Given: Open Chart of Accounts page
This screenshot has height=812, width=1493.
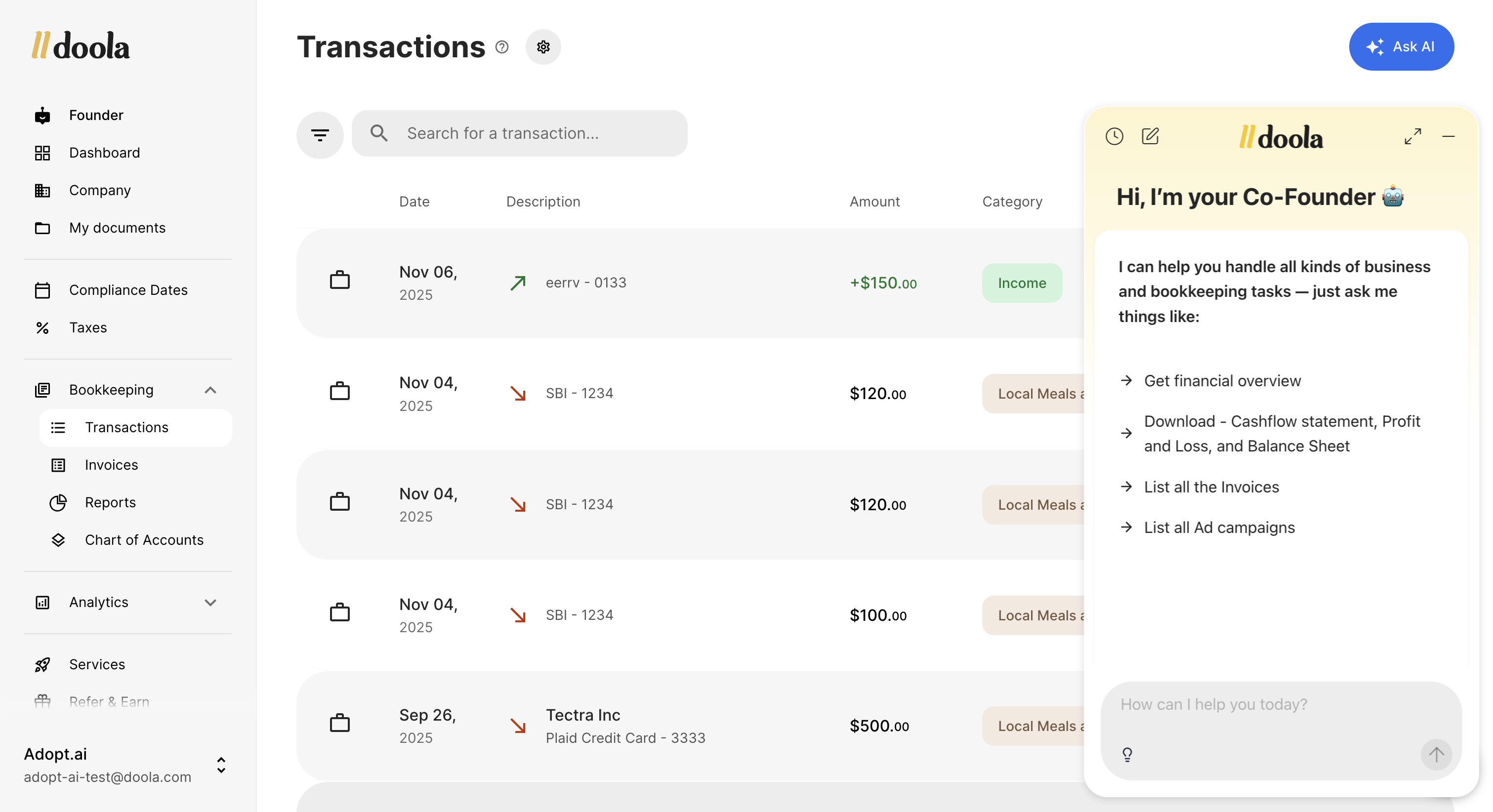Looking at the screenshot, I should pyautogui.click(x=144, y=539).
